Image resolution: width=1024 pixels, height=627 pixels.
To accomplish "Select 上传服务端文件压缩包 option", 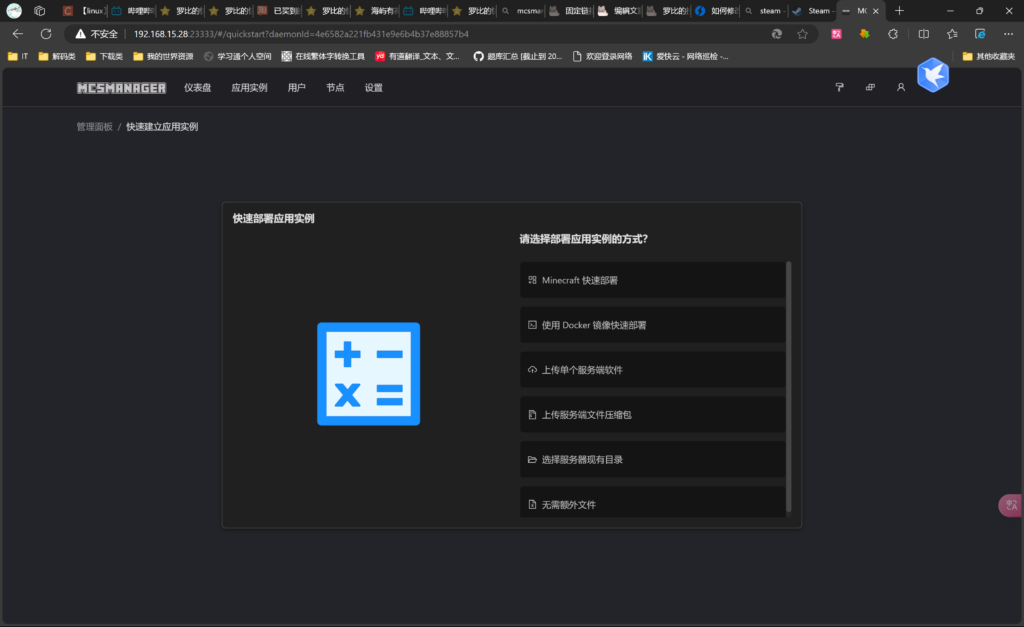I will 652,414.
